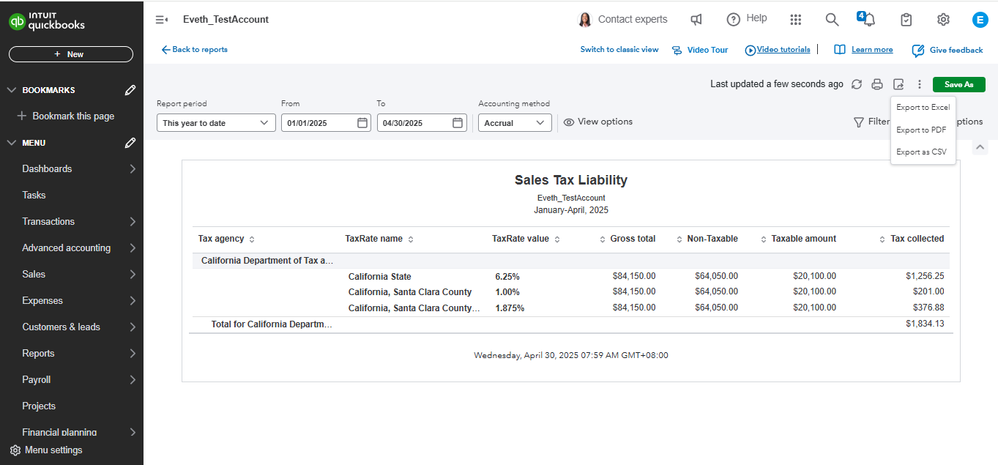Open the search magnifier icon
Viewport: 998px width, 465px height.
[832, 20]
